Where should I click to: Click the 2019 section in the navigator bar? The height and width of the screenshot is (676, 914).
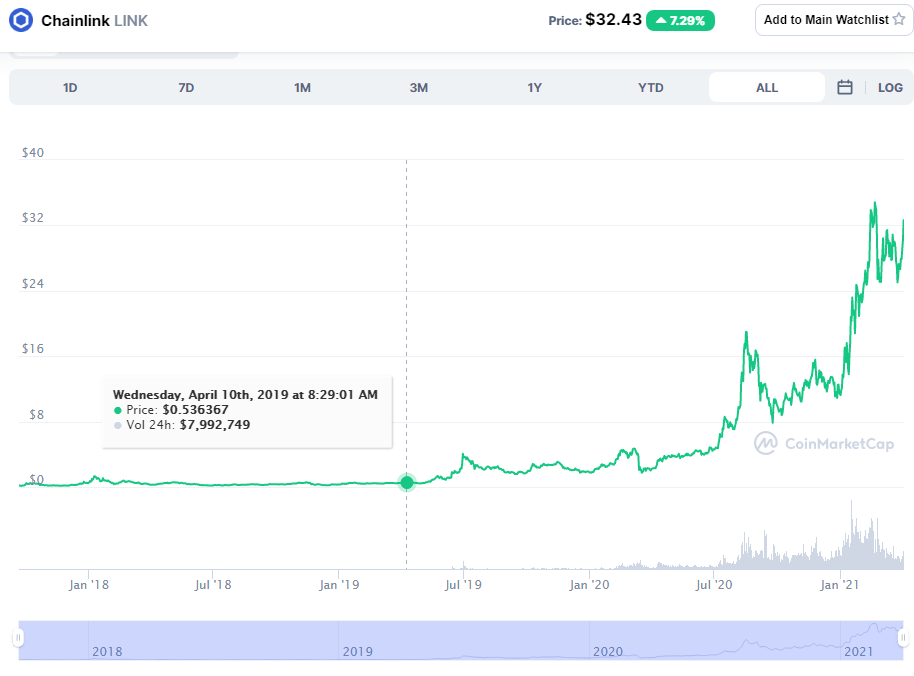[x=464, y=640]
